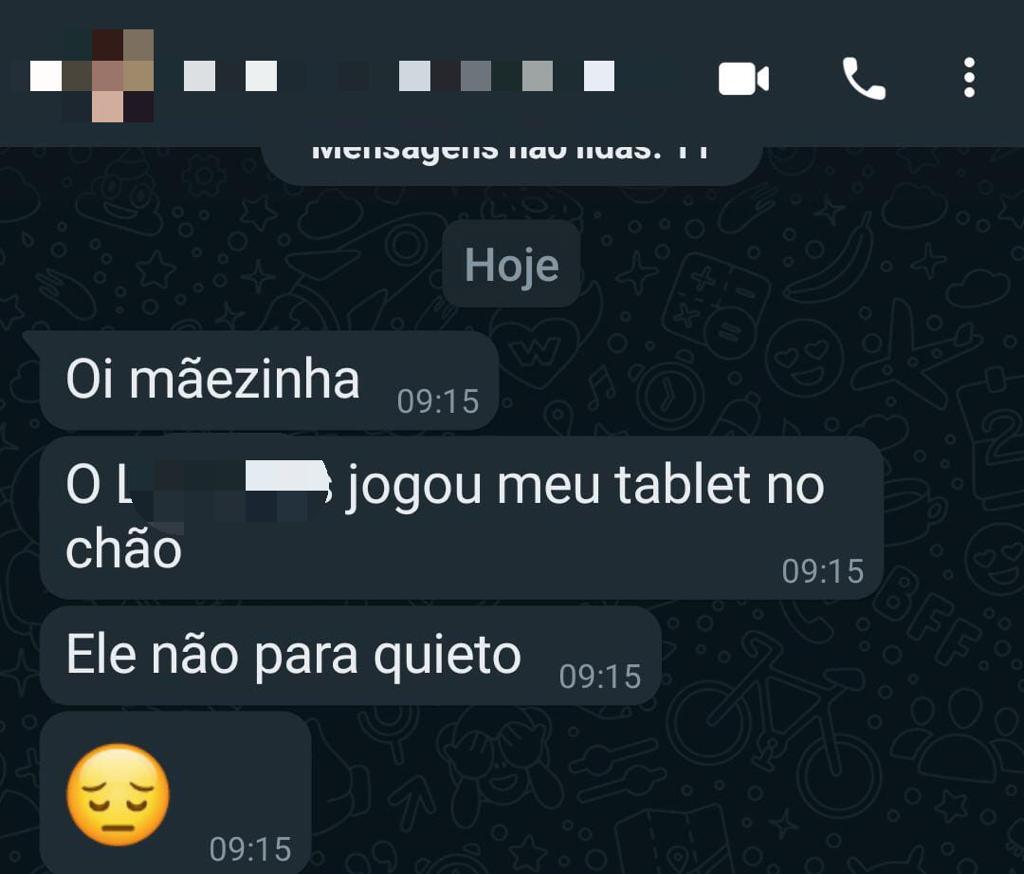The image size is (1024, 874).
Task: Tap the "Hoje" date chip
Action: (511, 264)
